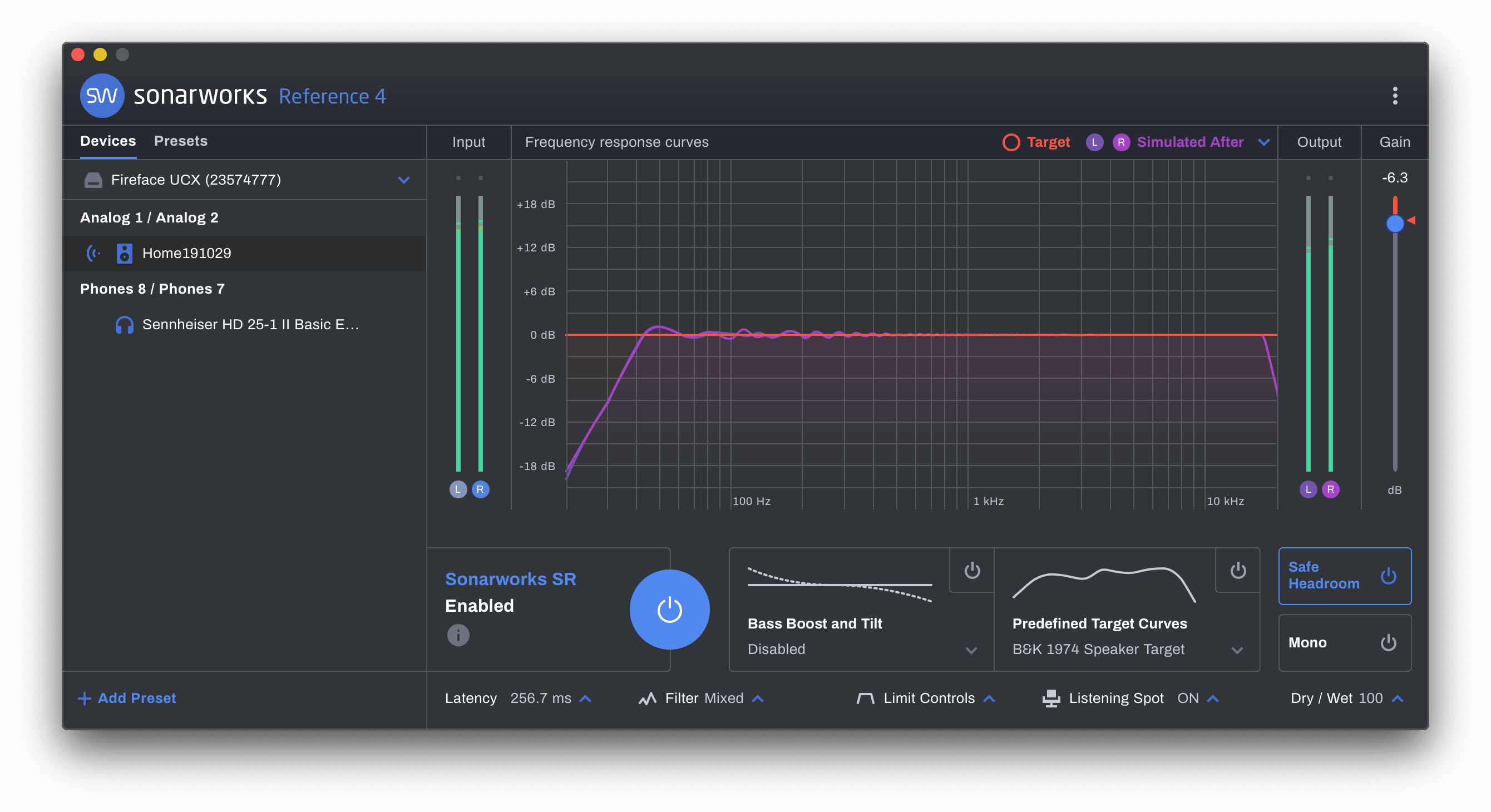Click the Listening Spot chair icon
This screenshot has width=1491, height=812.
tap(1050, 699)
